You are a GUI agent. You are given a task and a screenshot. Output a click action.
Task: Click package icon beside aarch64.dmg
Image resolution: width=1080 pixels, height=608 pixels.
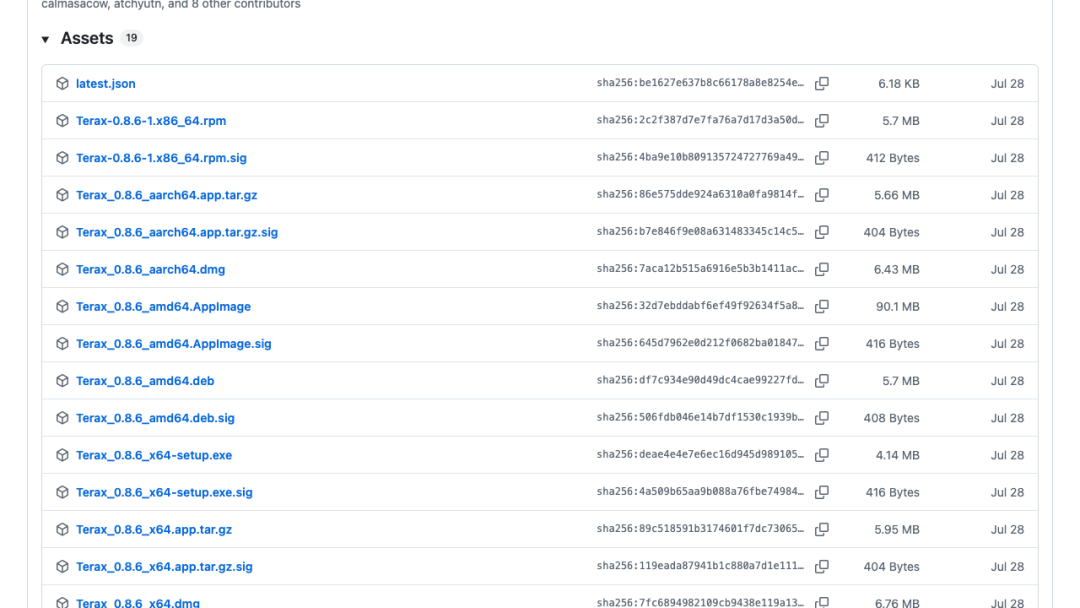click(x=62, y=269)
